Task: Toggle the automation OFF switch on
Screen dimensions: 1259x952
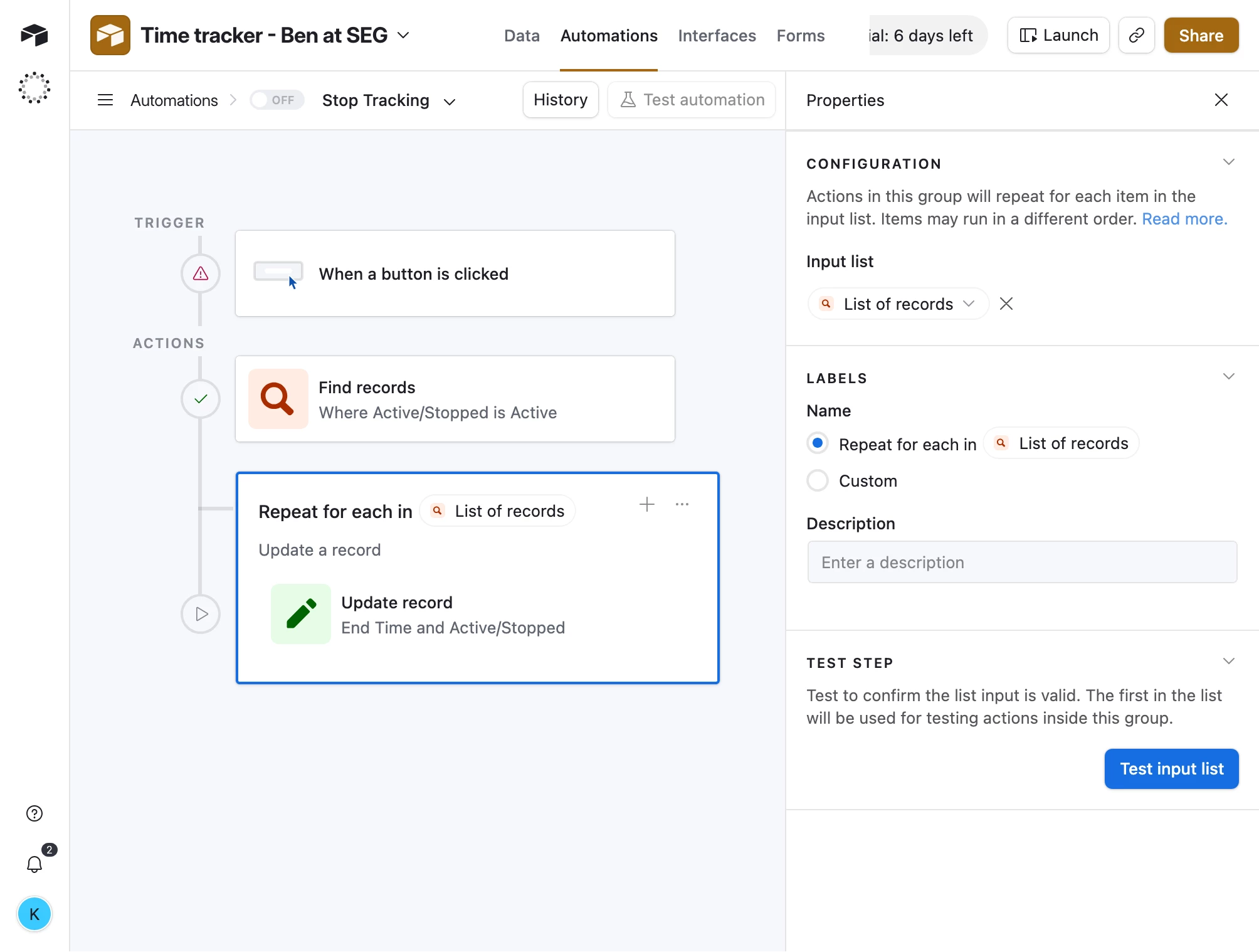Action: 277,100
